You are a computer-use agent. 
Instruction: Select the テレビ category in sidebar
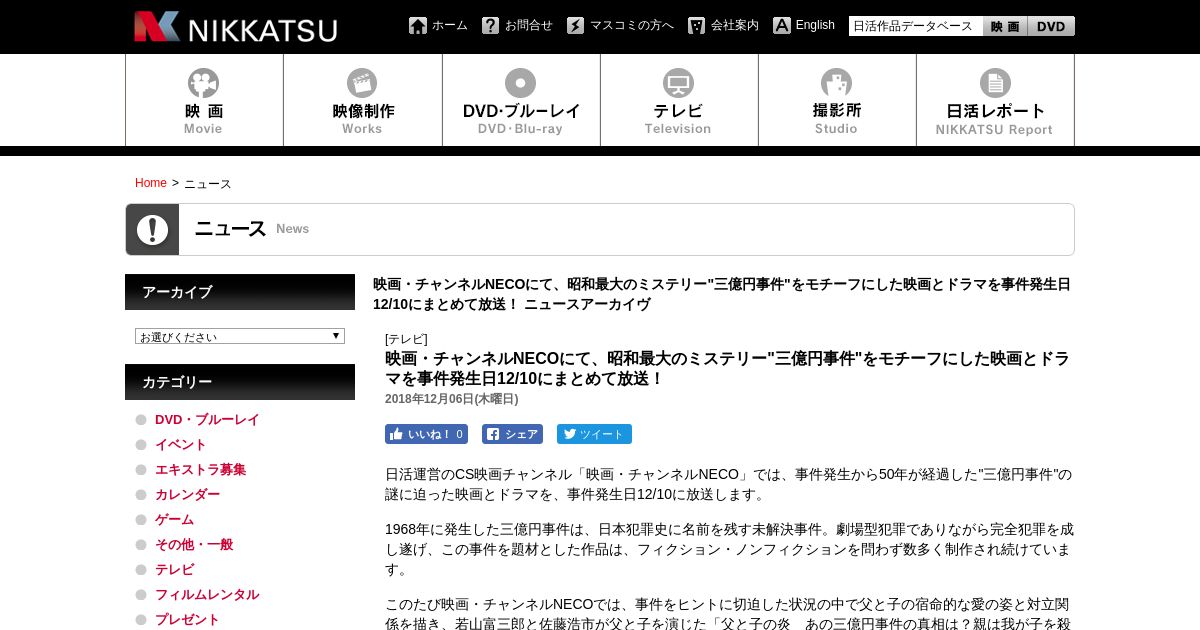click(x=174, y=570)
